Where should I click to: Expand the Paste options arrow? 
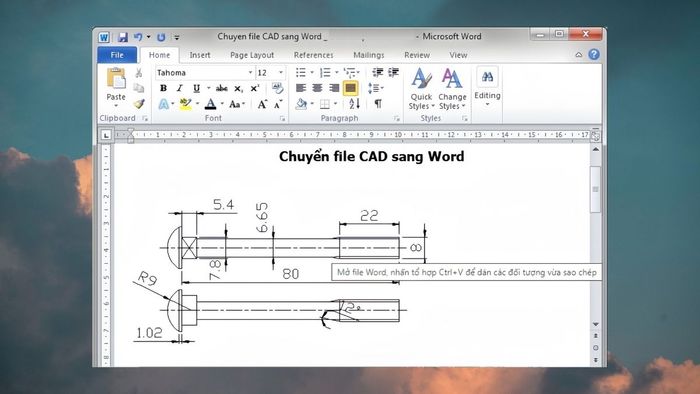click(x=116, y=106)
